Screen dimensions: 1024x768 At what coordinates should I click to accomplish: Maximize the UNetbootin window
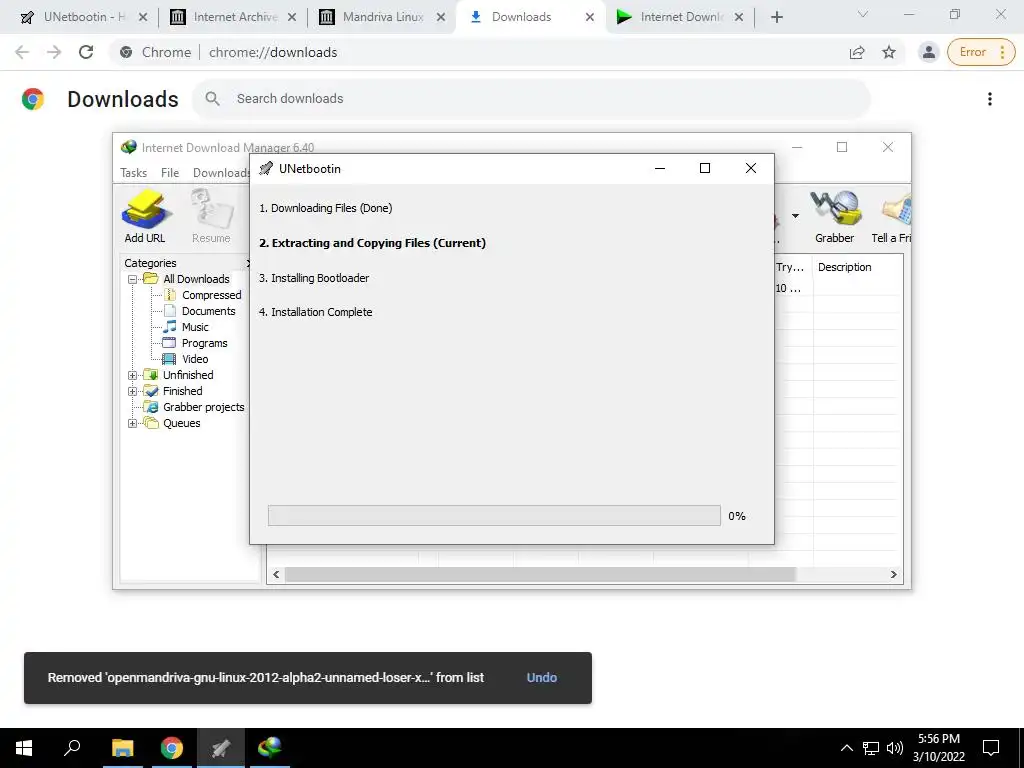pyautogui.click(x=705, y=168)
